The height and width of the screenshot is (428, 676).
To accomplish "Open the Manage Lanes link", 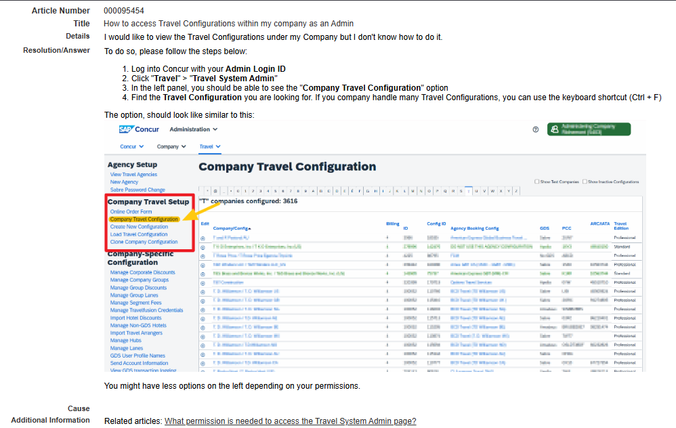I will point(126,348).
